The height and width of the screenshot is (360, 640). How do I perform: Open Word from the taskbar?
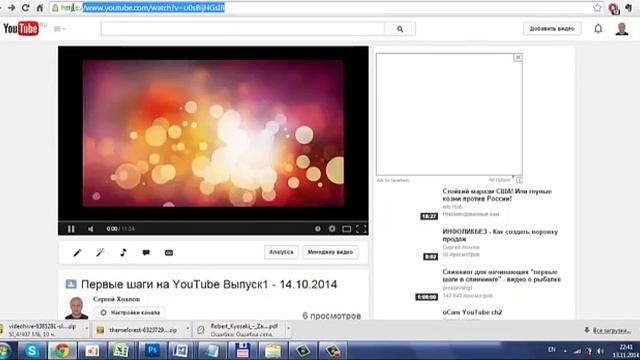pyautogui.click(x=180, y=351)
